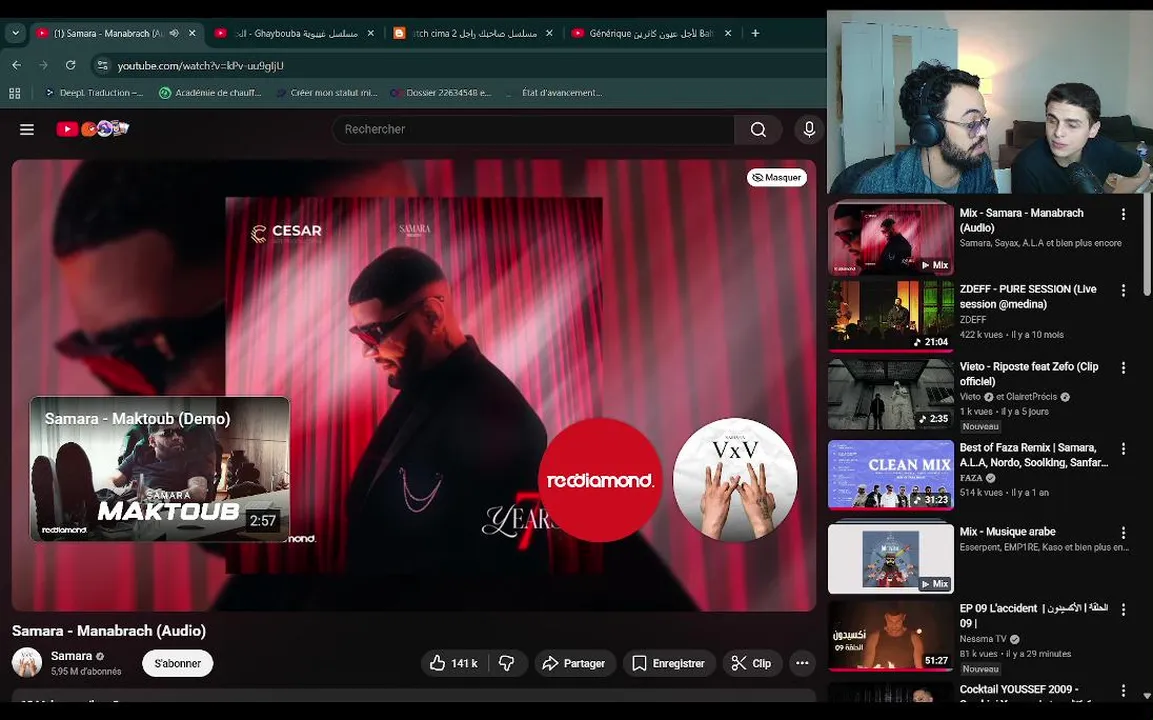Open options for Best of Faza Remix
Image resolution: width=1153 pixels, height=720 pixels.
pyautogui.click(x=1123, y=449)
